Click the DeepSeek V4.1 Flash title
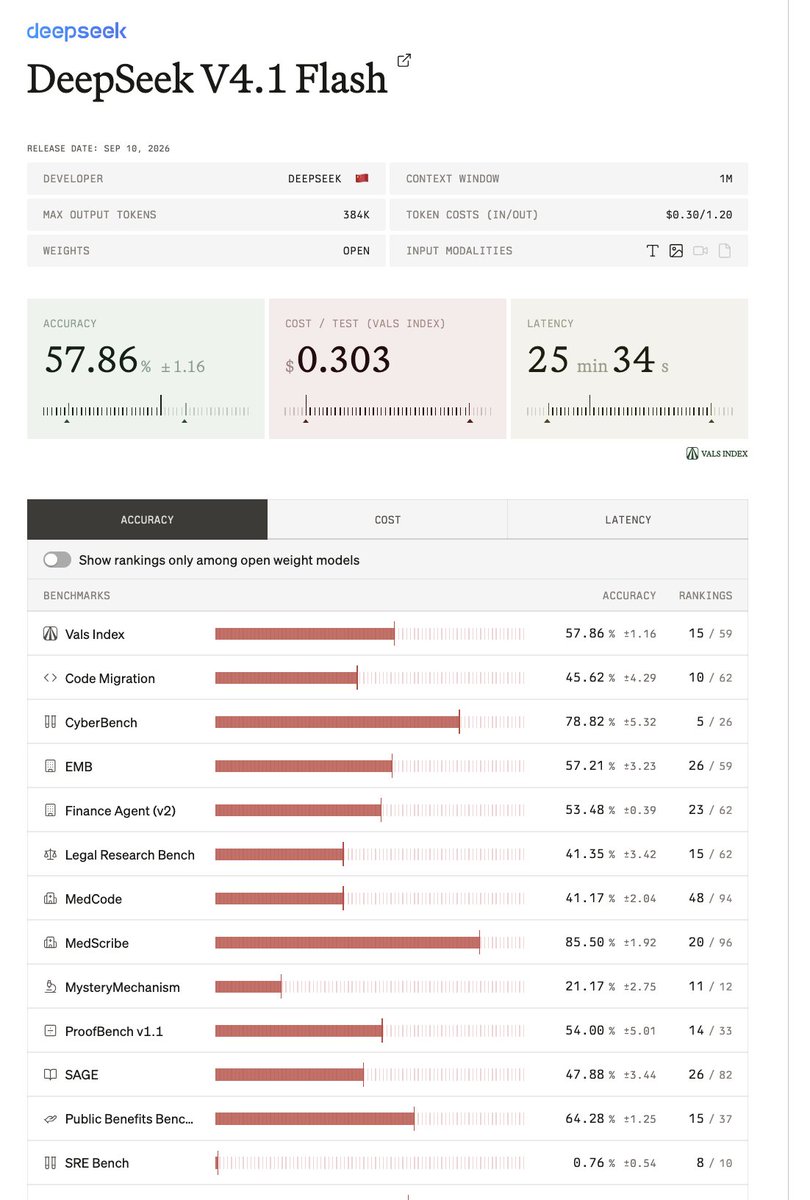Image resolution: width=810 pixels, height=1200 pixels. pos(207,78)
